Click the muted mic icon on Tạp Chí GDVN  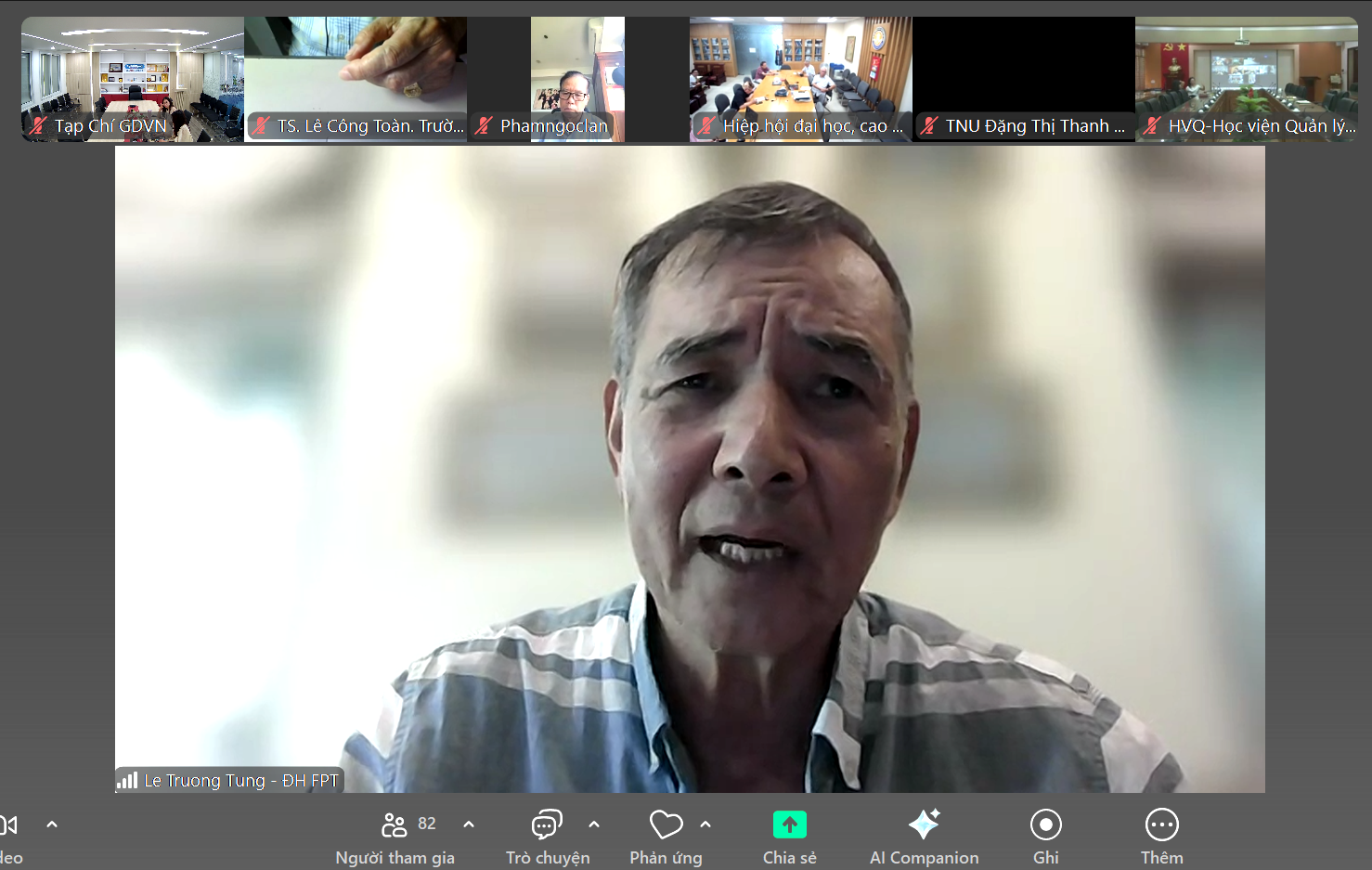[x=38, y=125]
